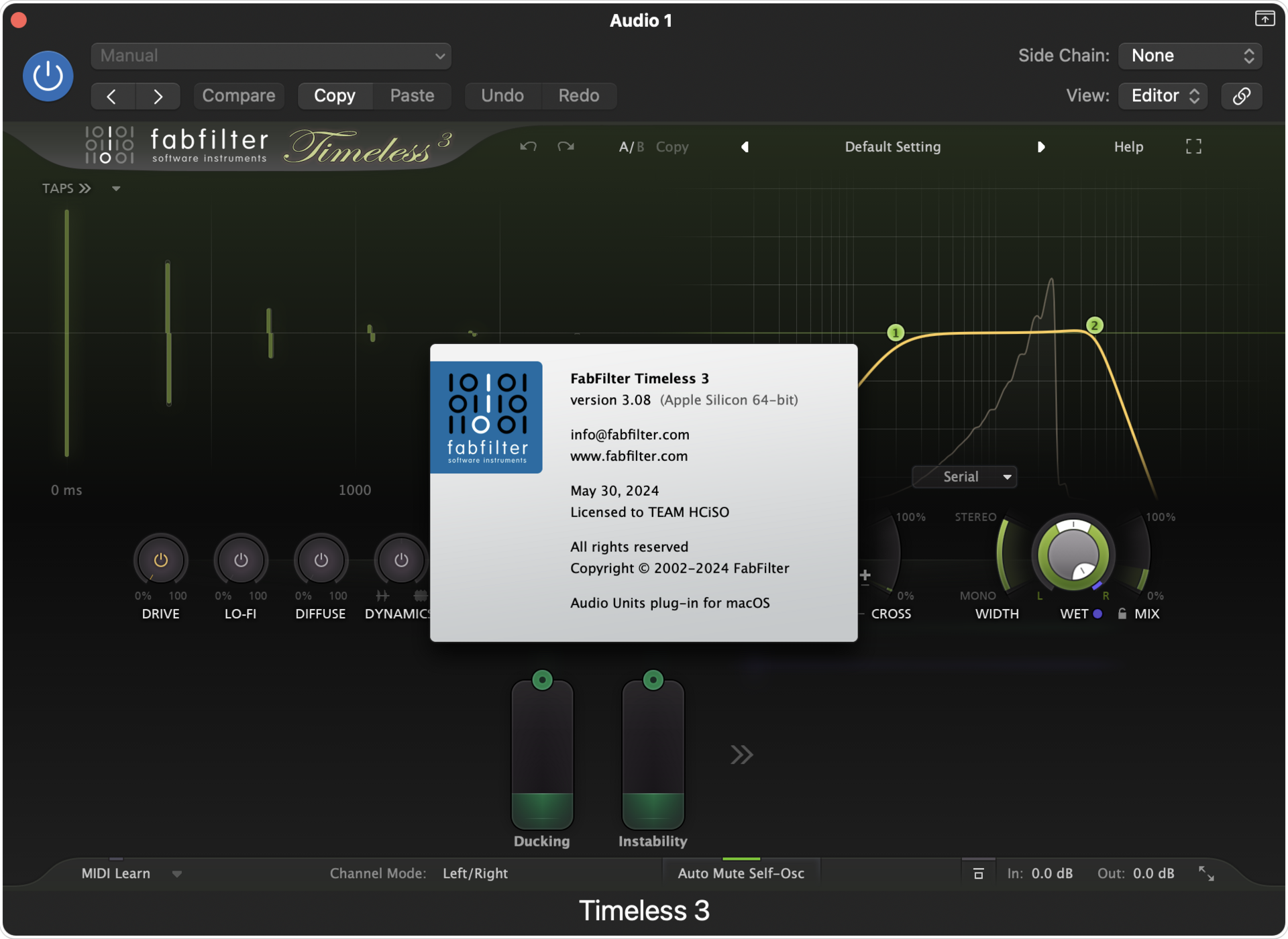Click the resize interface arrows icon
The height and width of the screenshot is (939, 1288).
(1205, 873)
